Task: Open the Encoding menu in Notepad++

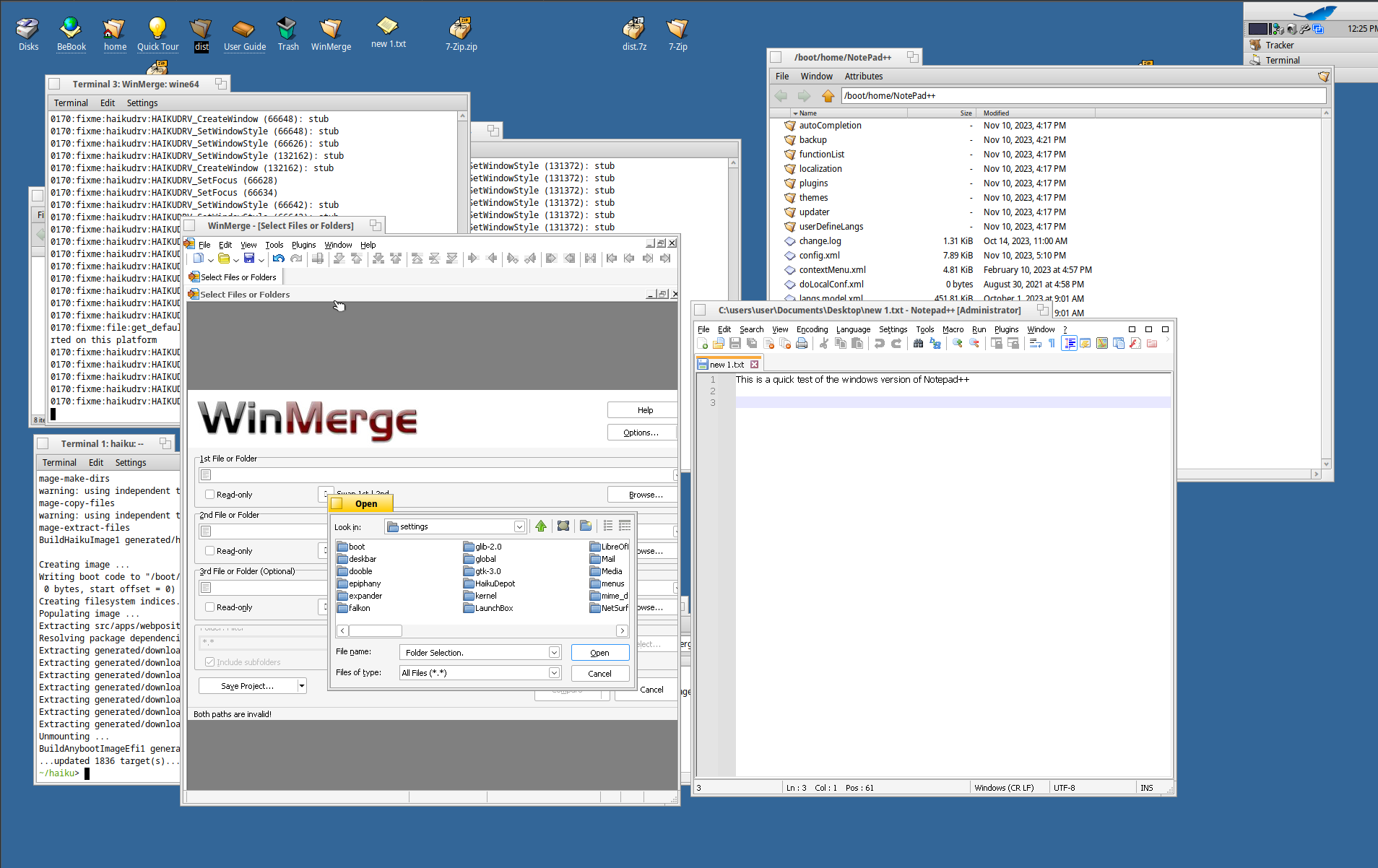Action: click(x=812, y=329)
